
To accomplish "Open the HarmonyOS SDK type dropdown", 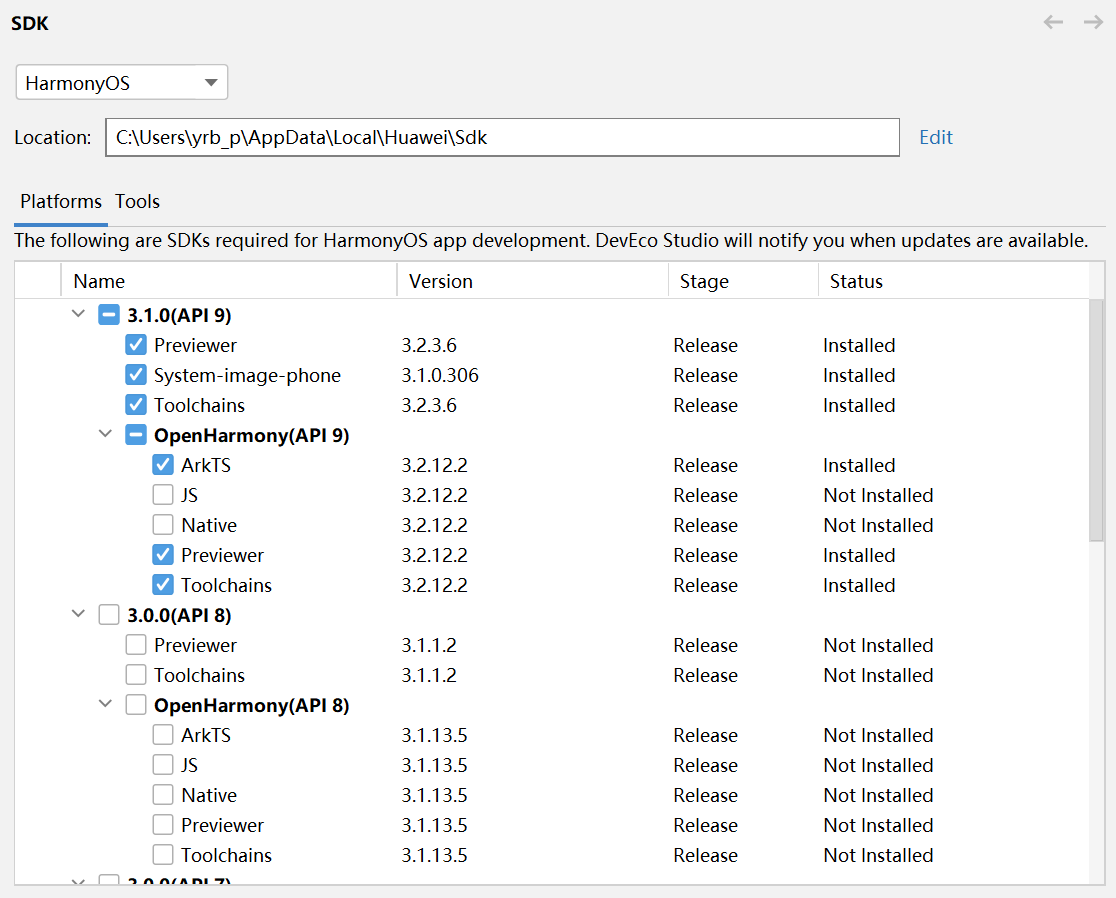I will tap(122, 83).
